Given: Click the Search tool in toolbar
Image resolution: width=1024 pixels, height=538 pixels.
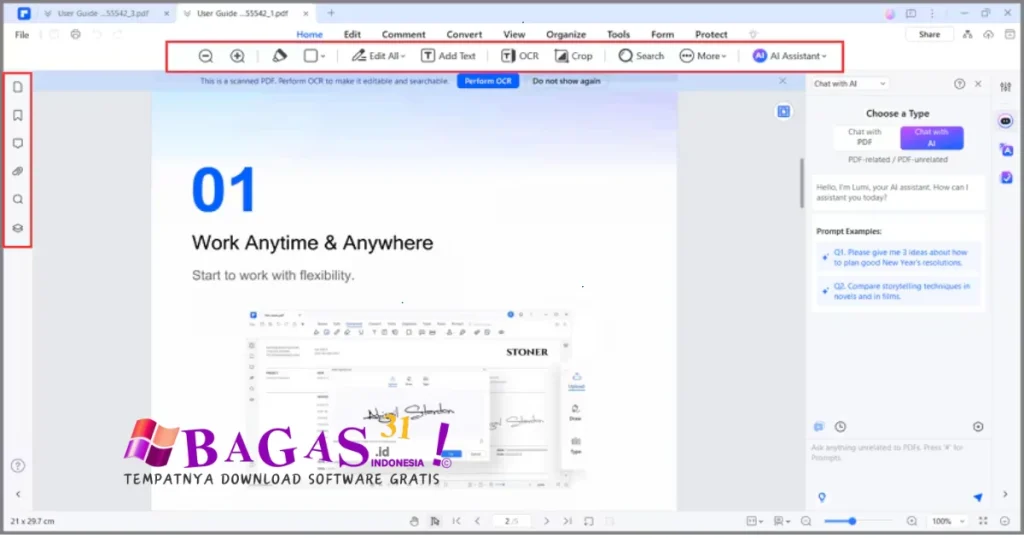Looking at the screenshot, I should pyautogui.click(x=641, y=56).
